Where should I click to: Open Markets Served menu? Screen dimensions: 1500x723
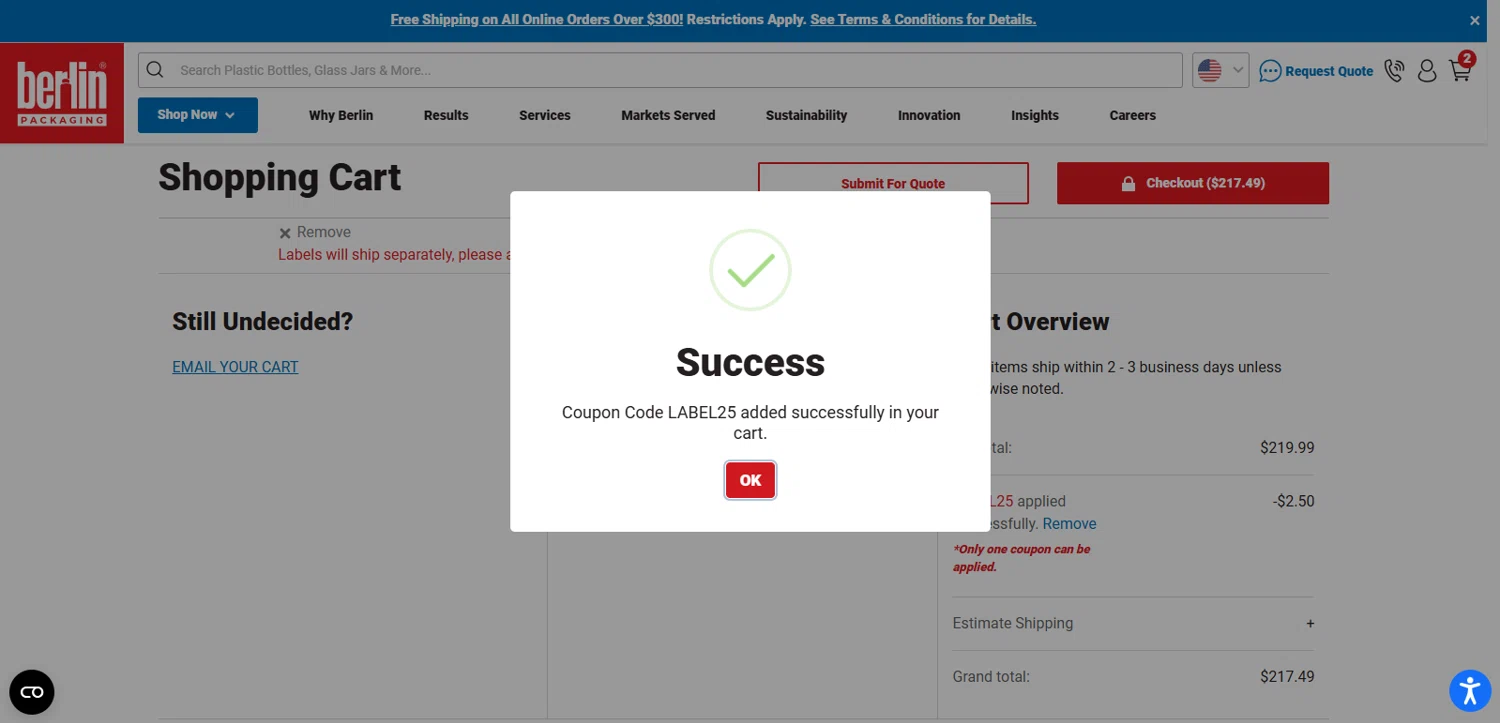[x=668, y=115]
